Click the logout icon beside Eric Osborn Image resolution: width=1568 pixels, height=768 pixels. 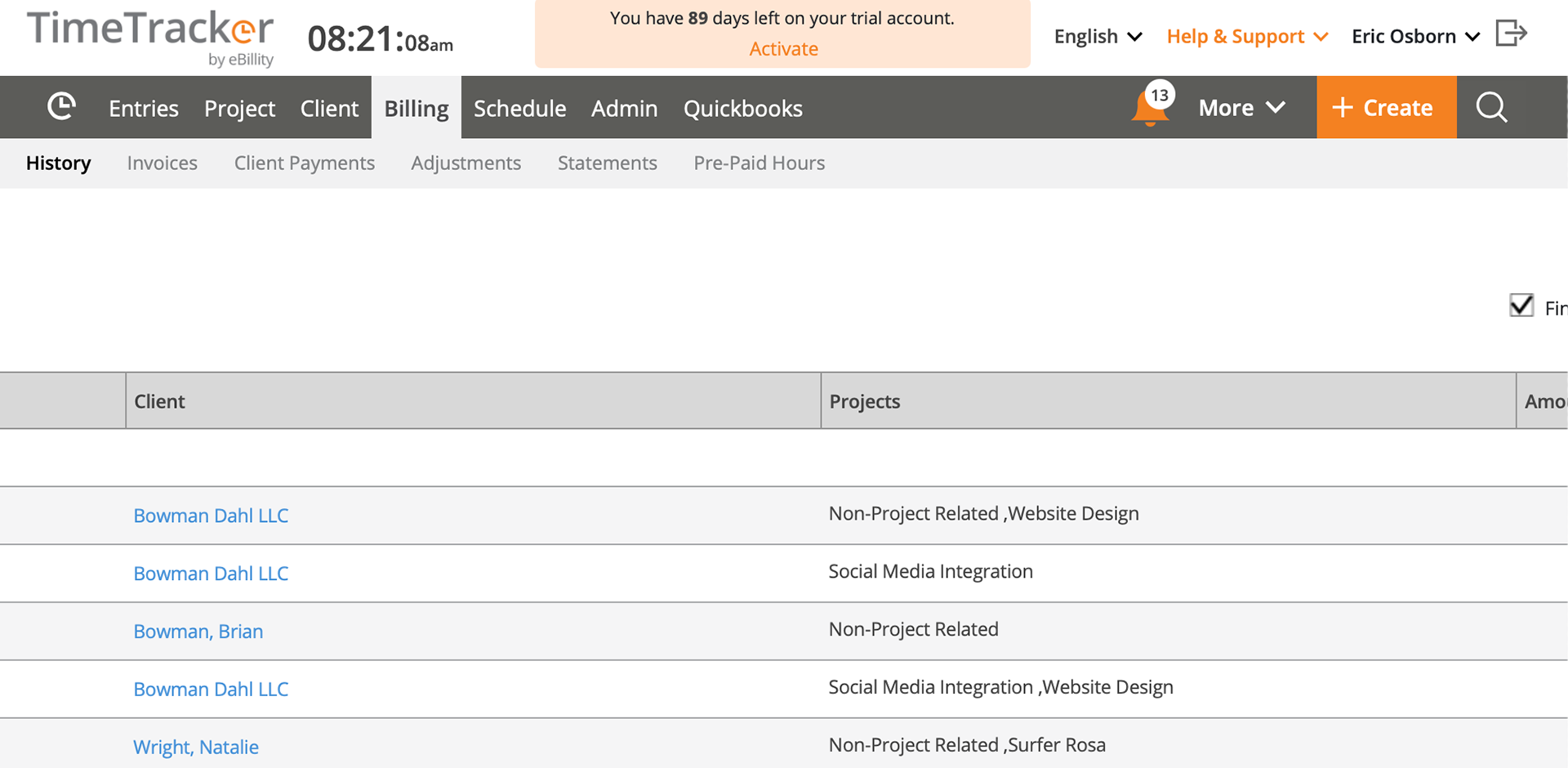(x=1511, y=34)
